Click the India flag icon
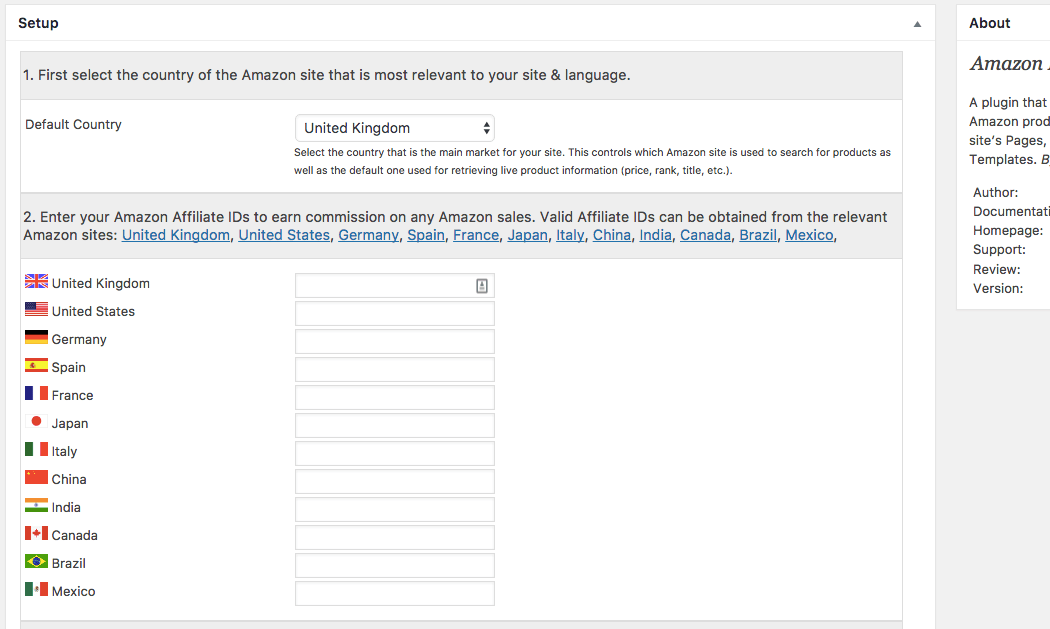1050x629 pixels. (36, 505)
